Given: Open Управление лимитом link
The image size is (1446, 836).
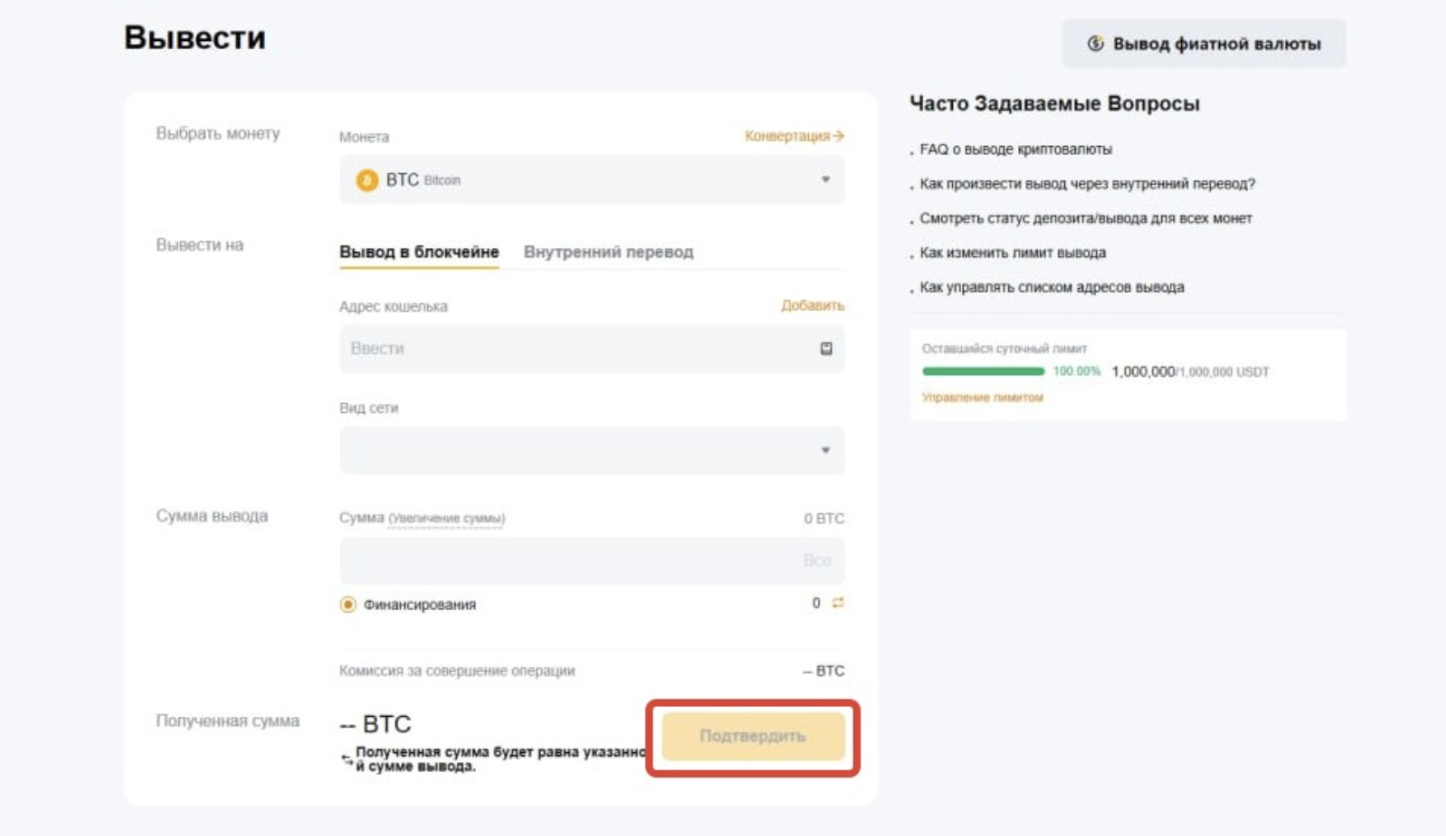Looking at the screenshot, I should coord(982,397).
